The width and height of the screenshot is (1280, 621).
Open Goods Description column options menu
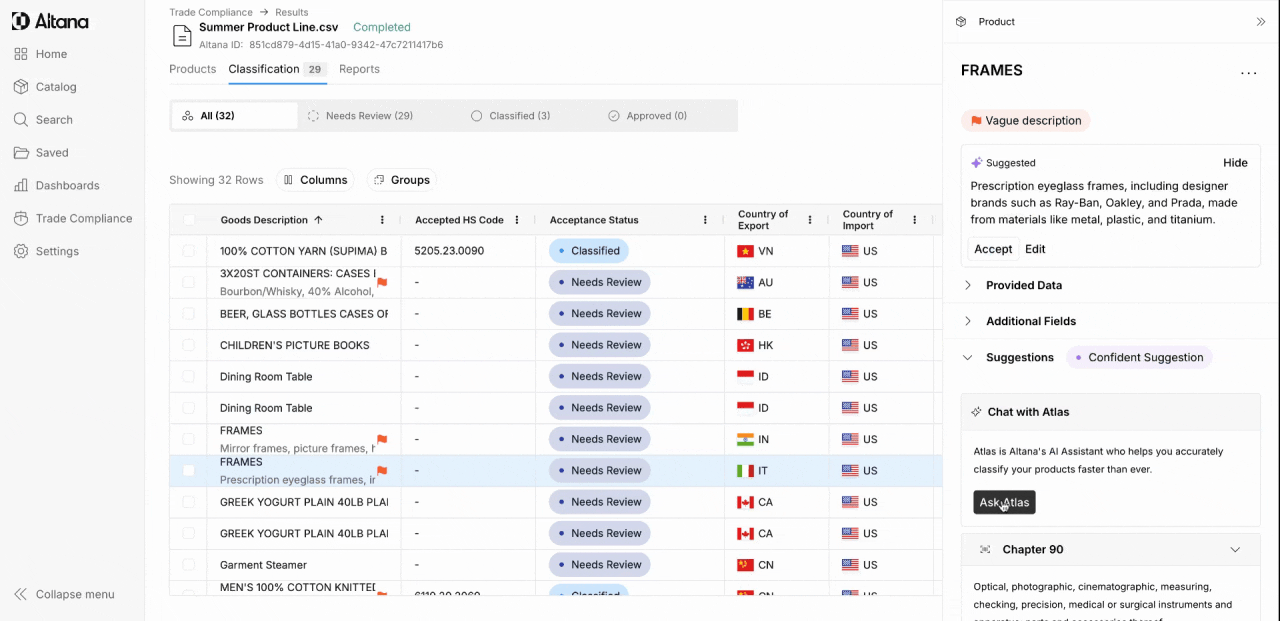pos(382,220)
